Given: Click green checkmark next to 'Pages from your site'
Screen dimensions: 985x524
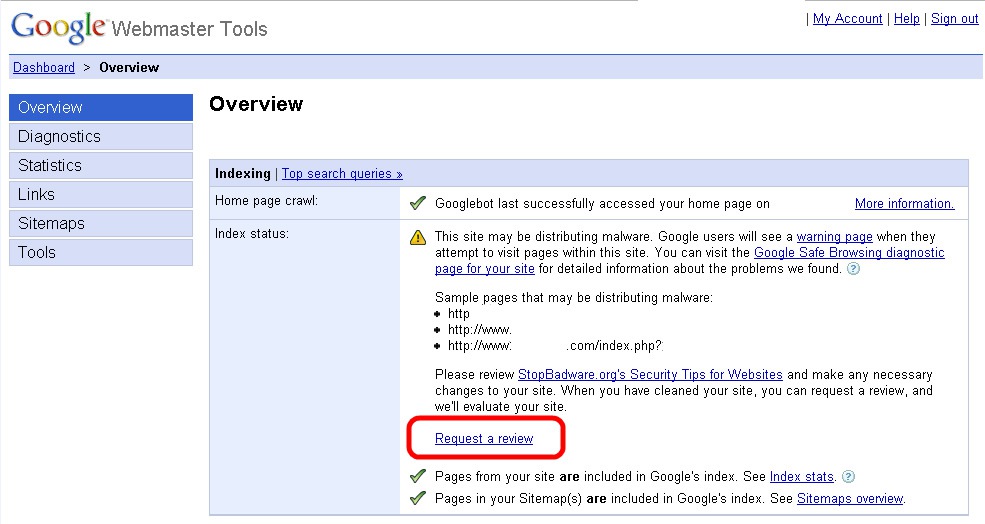Looking at the screenshot, I should coord(418,476).
